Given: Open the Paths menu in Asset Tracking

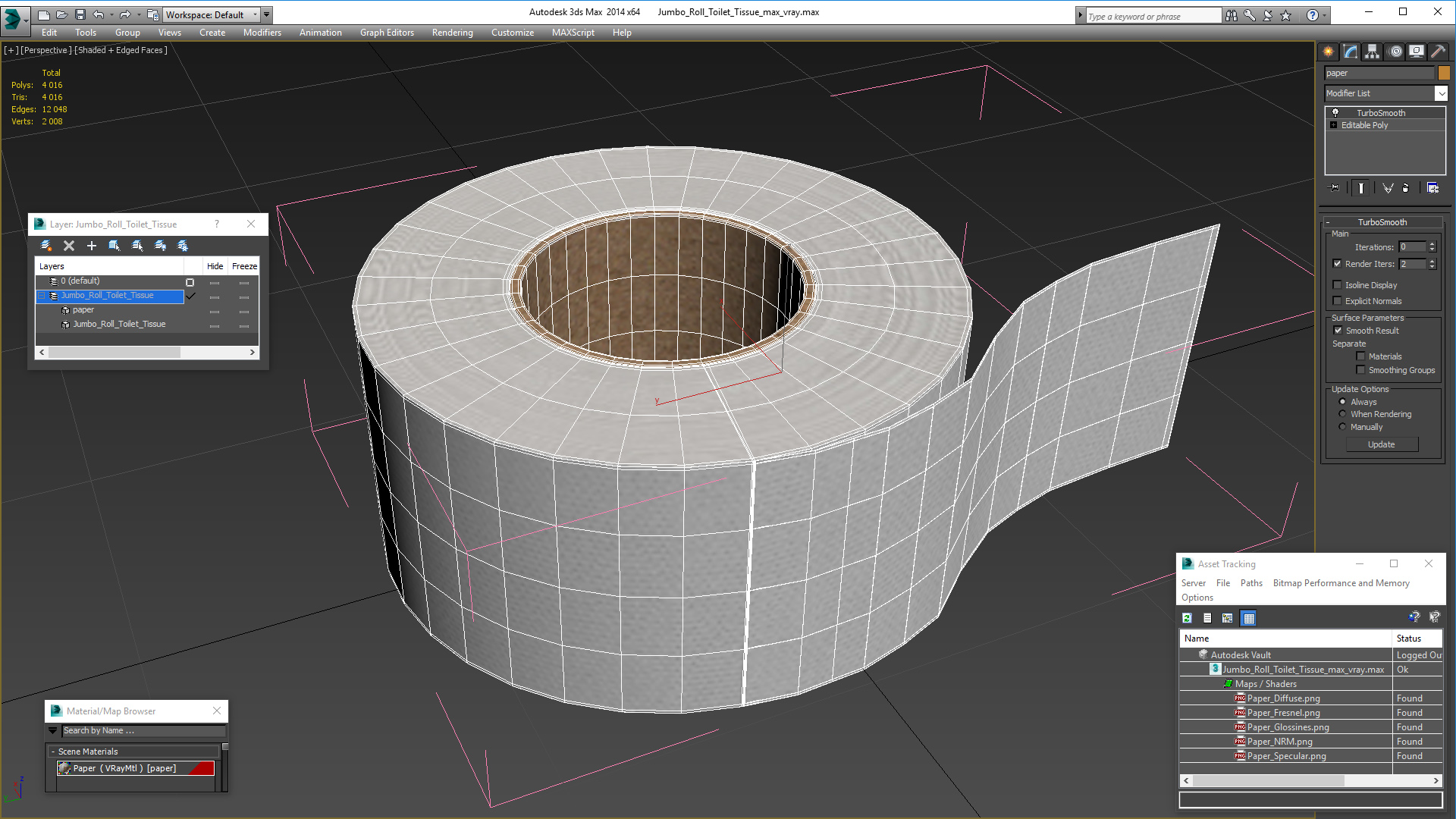Looking at the screenshot, I should click(1250, 583).
